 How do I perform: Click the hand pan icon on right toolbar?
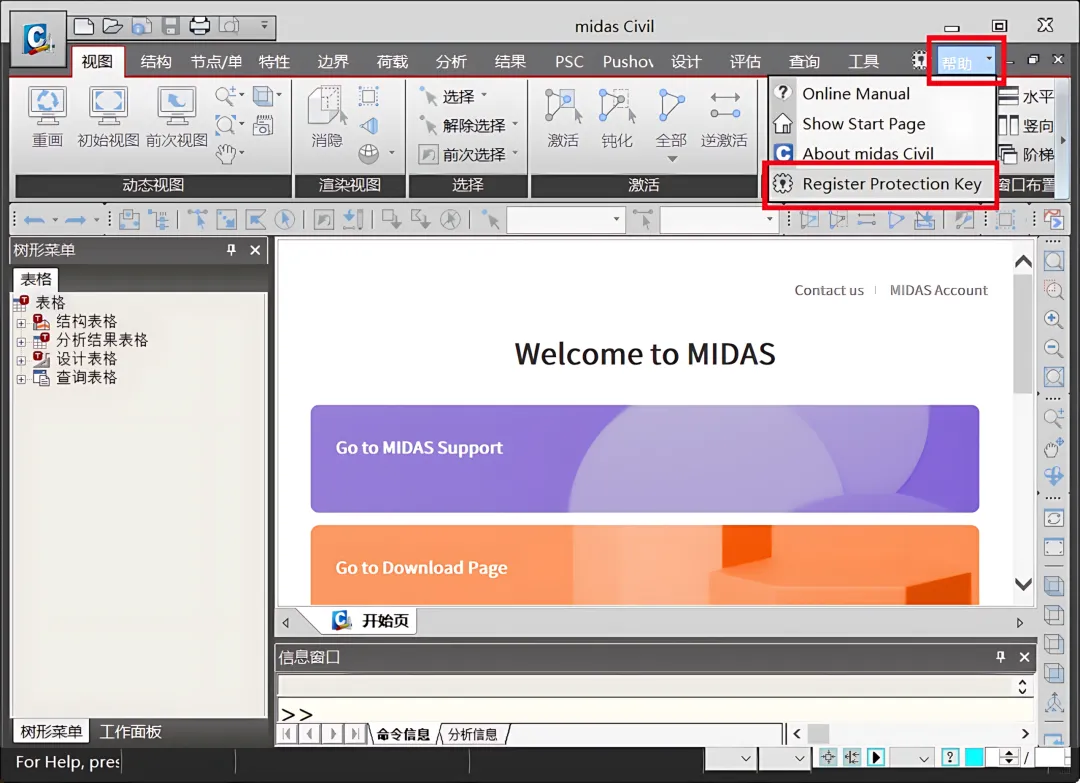pos(1053,448)
